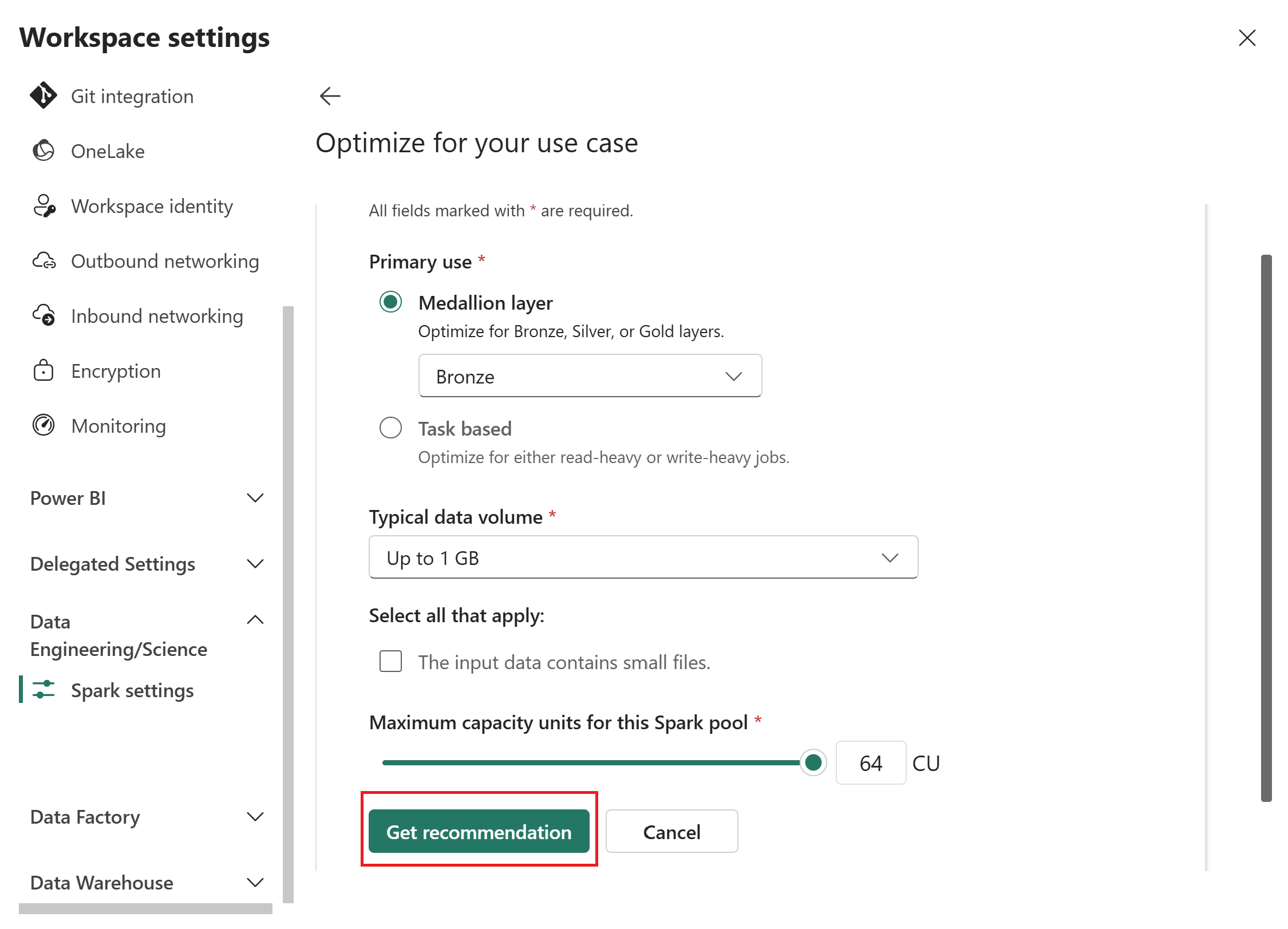Click the Select all that apply label
1288x929 pixels.
pos(456,615)
